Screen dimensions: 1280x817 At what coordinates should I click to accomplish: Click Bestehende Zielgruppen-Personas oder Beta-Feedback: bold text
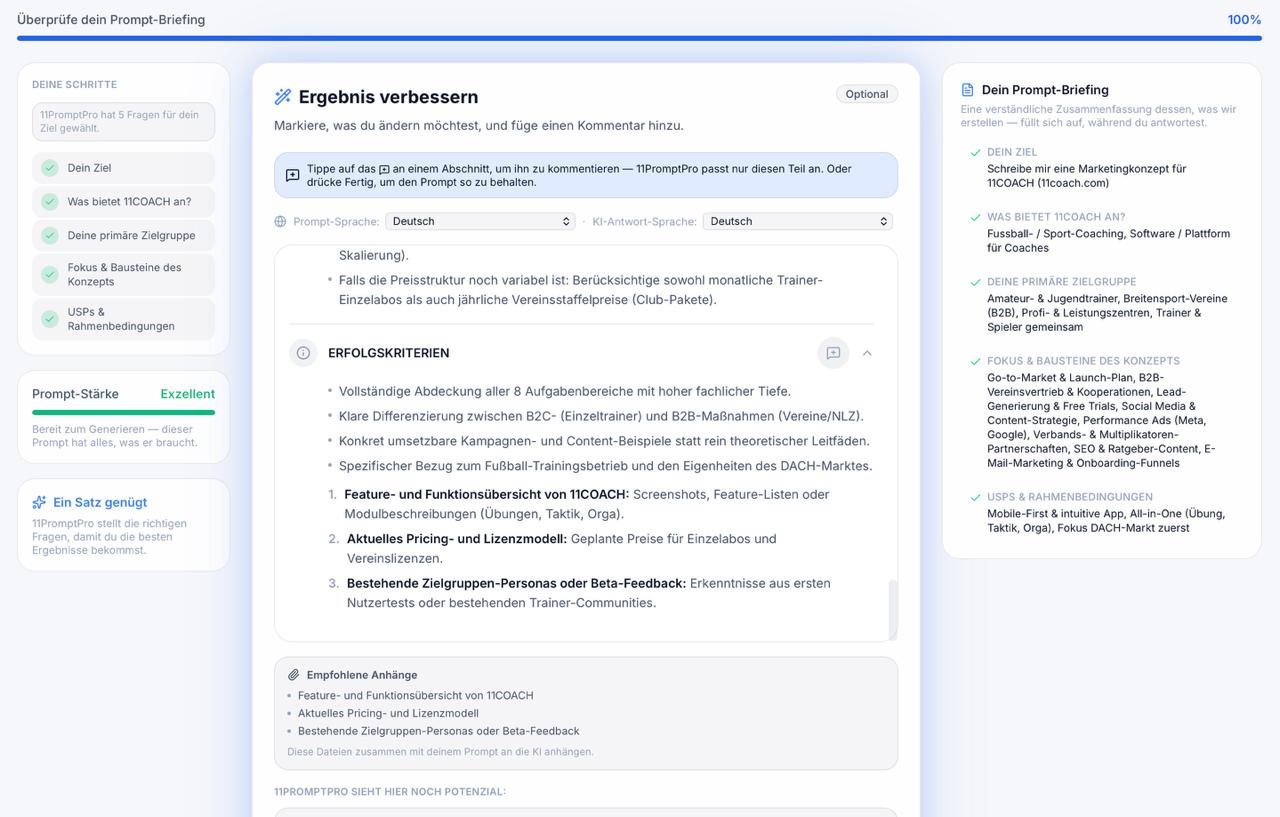(516, 583)
